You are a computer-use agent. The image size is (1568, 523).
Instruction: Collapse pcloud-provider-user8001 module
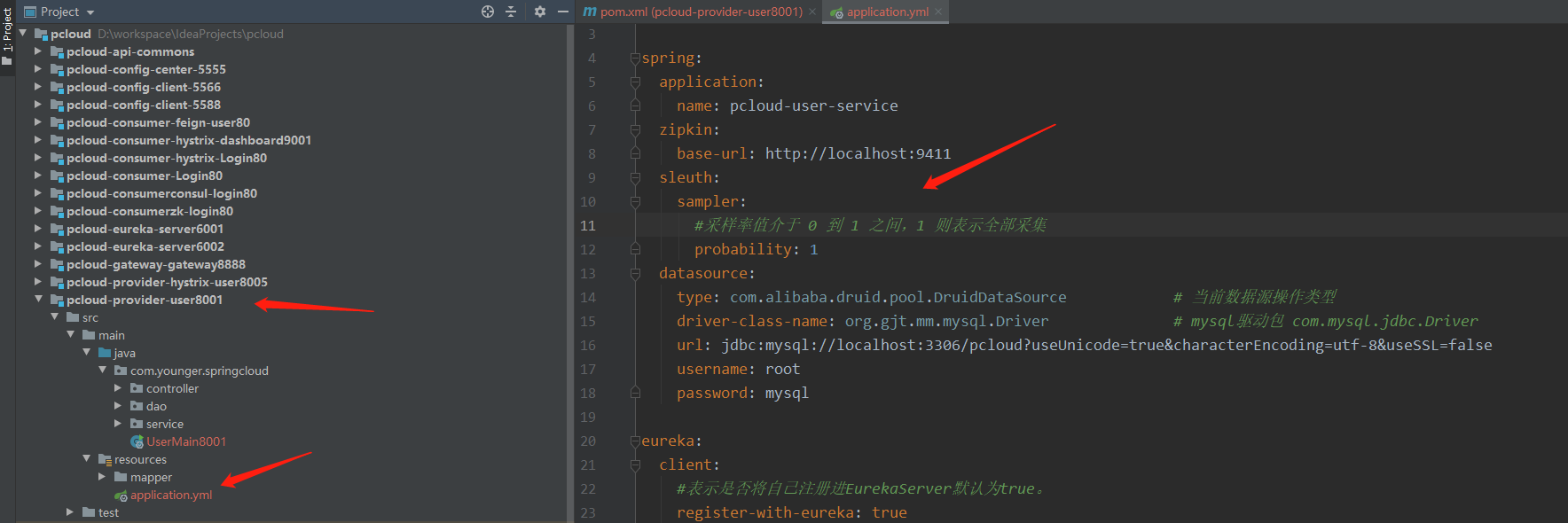(x=38, y=300)
